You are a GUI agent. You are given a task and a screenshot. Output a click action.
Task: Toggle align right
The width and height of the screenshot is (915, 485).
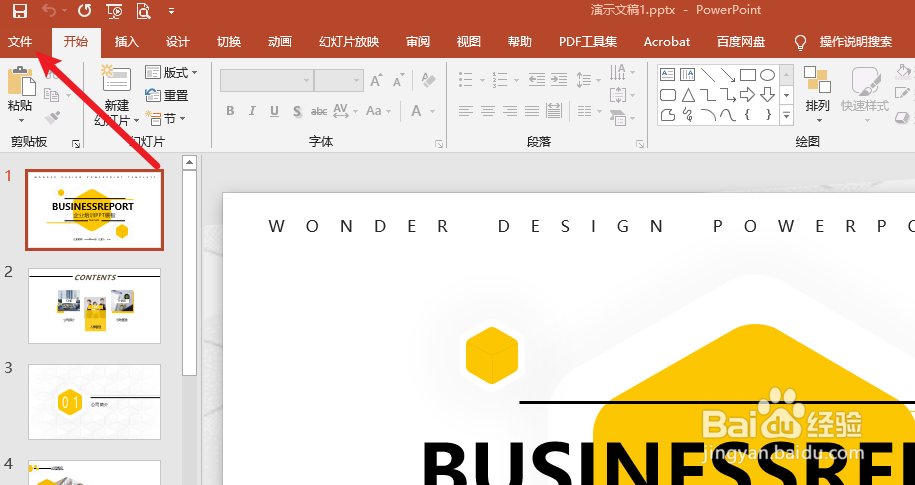pos(509,110)
